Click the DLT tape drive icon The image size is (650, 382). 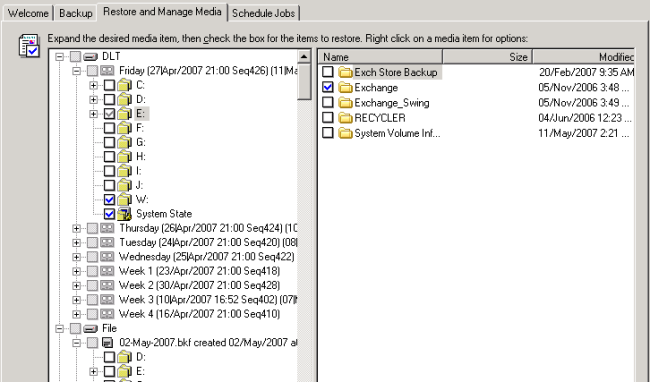pos(90,56)
